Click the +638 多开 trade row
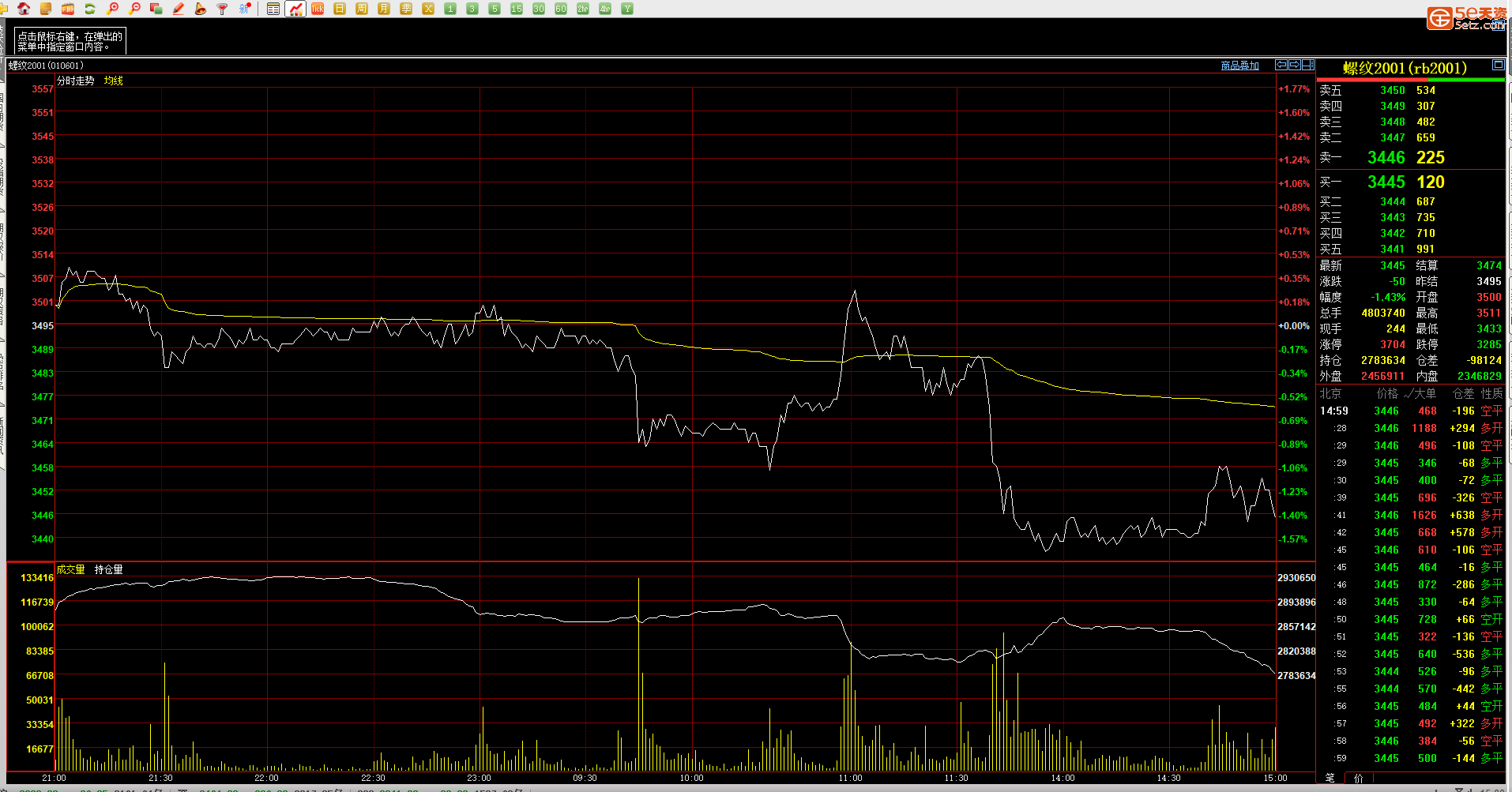Screen dimensions: 1512x792 coord(1411,516)
